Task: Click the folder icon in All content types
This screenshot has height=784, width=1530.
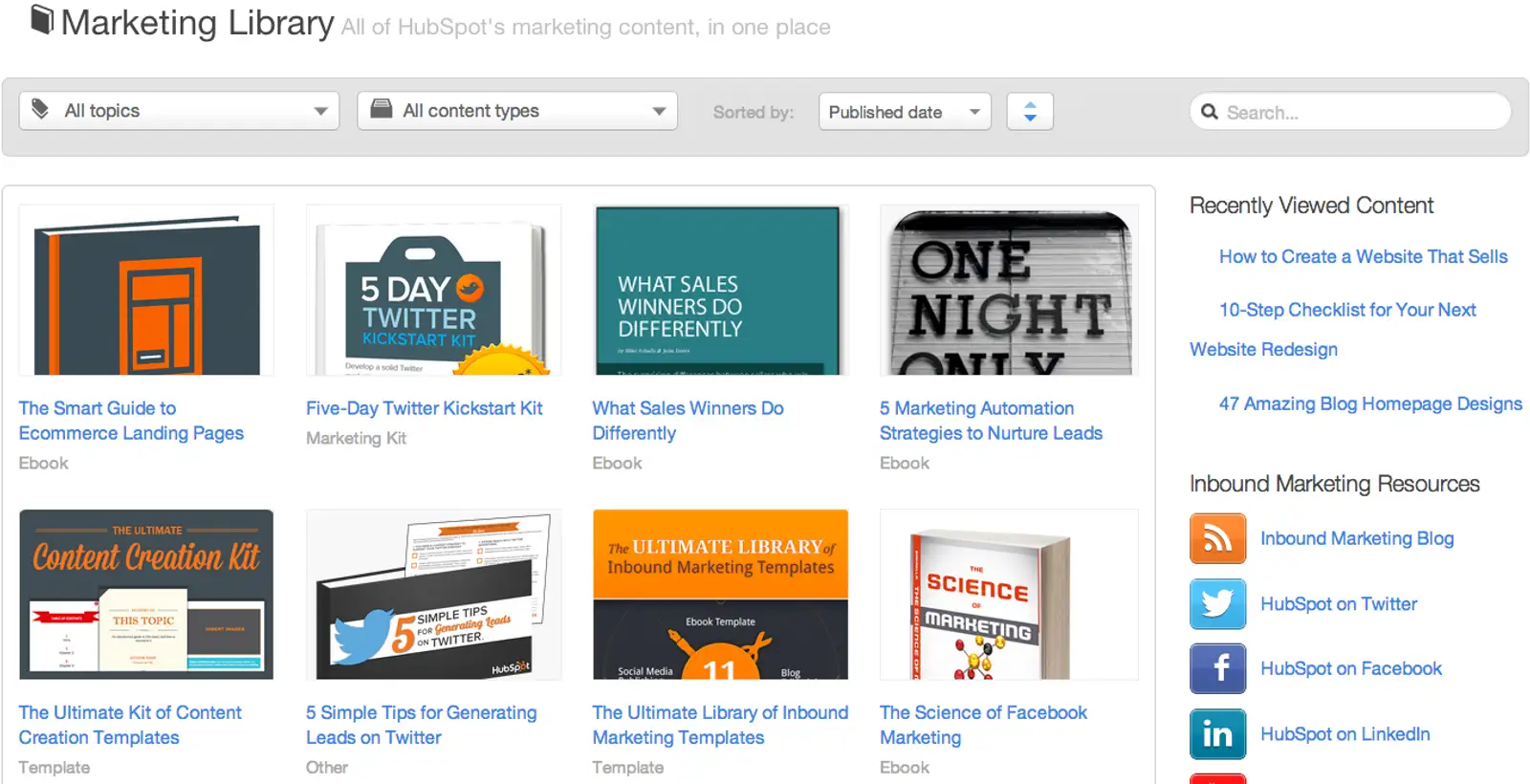Action: 381,109
